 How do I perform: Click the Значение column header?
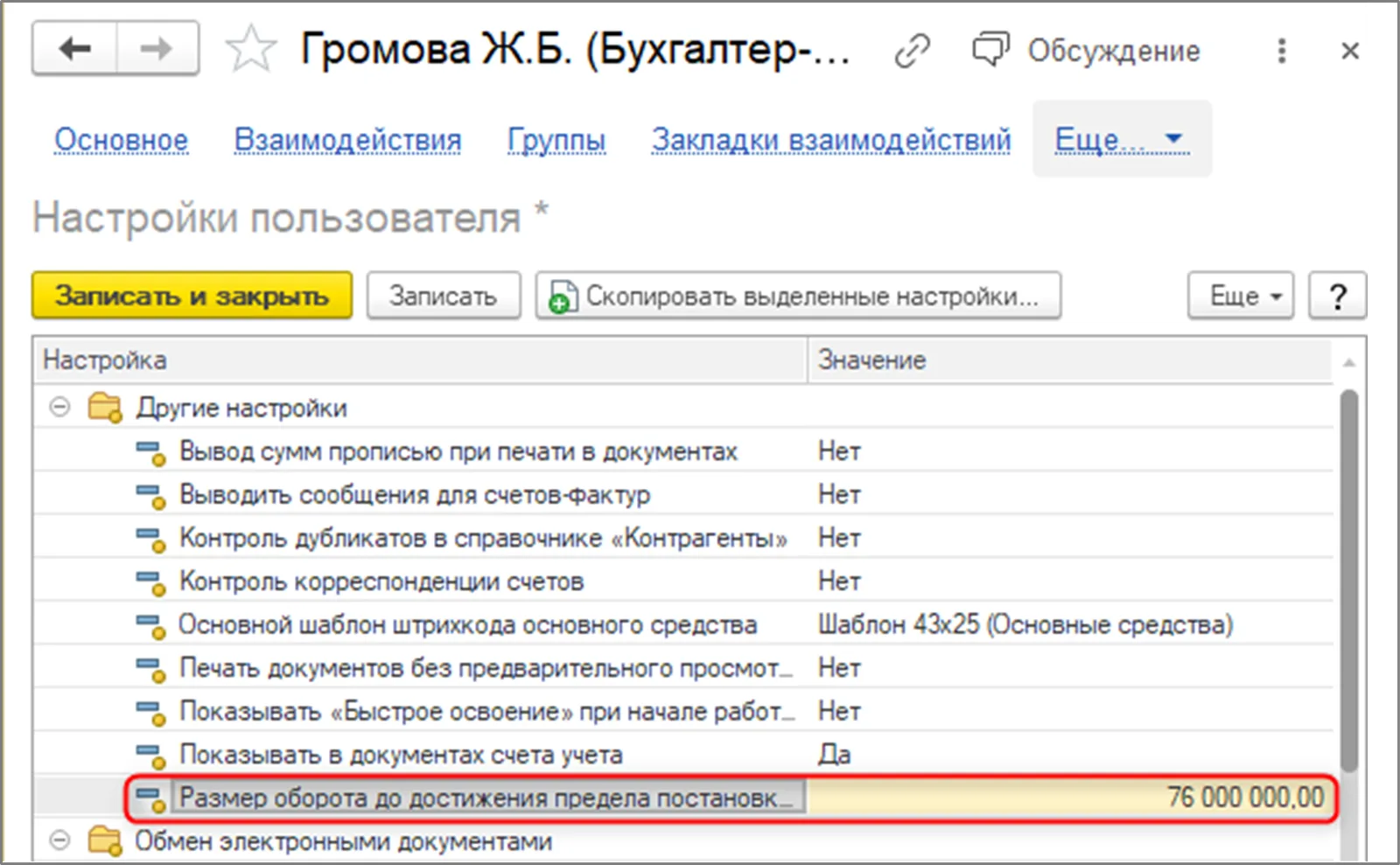[x=1070, y=360]
